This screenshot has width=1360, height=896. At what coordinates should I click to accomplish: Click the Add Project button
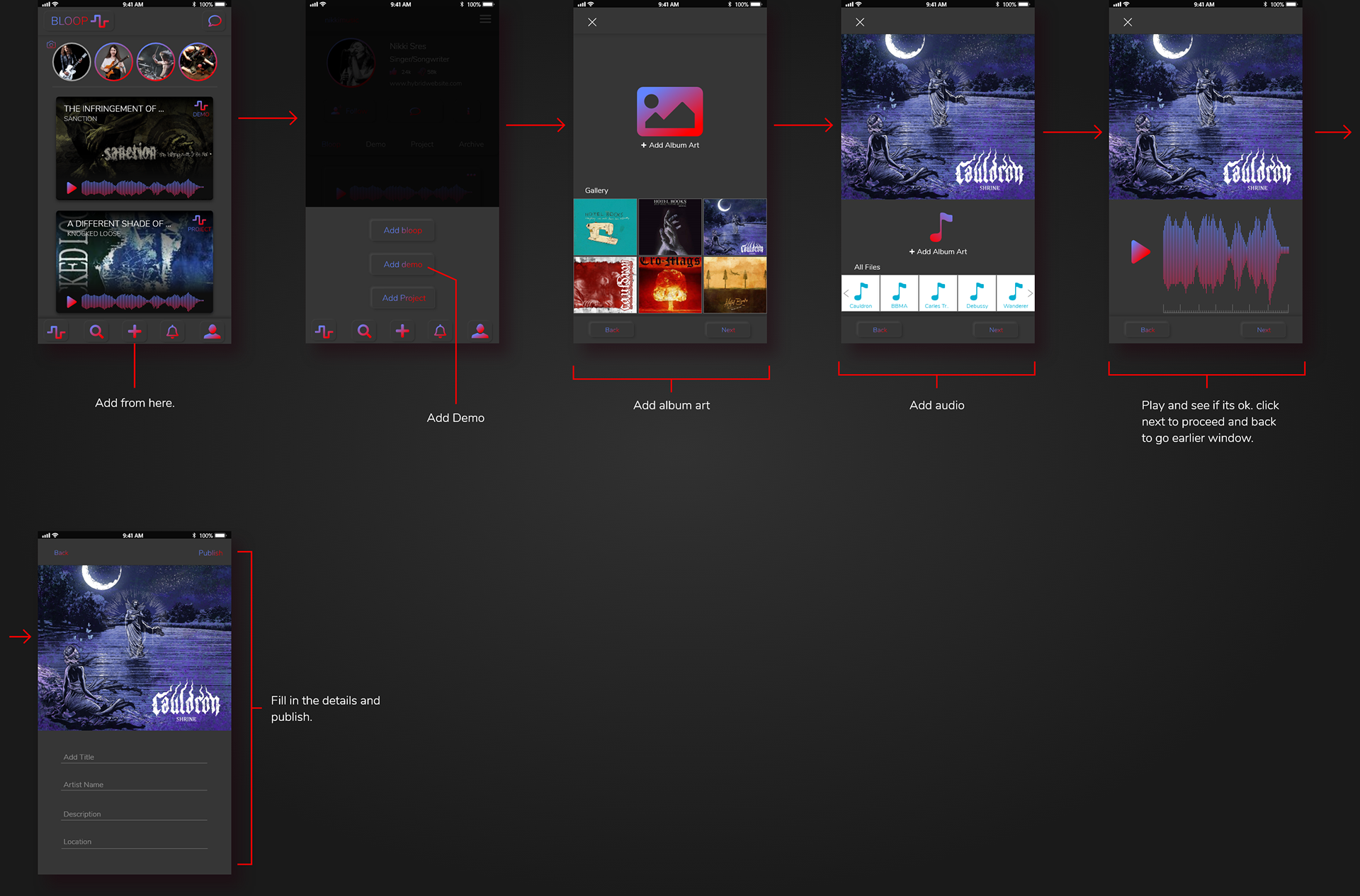[404, 298]
